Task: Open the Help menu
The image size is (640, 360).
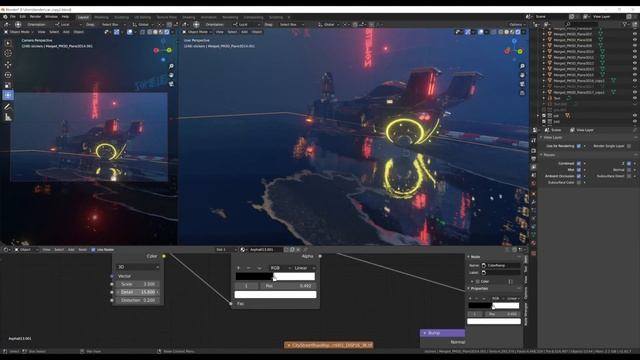Action: coord(65,17)
